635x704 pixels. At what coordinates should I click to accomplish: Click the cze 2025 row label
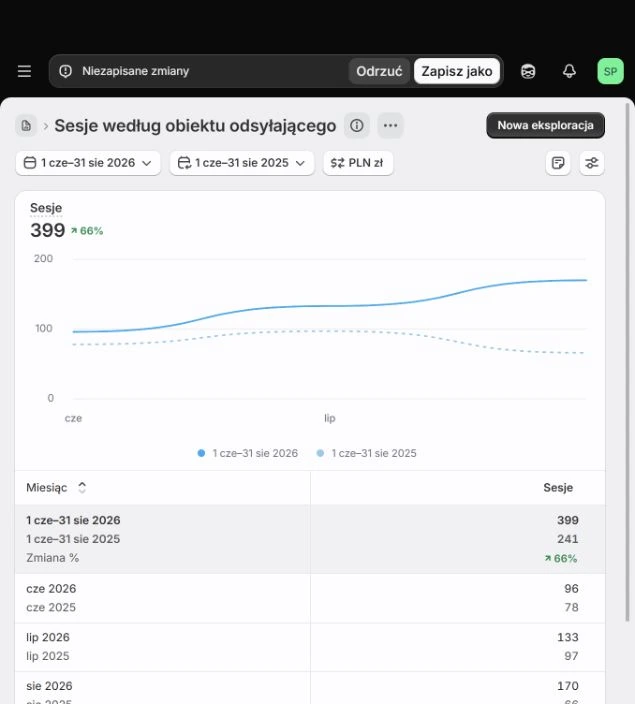(51, 607)
